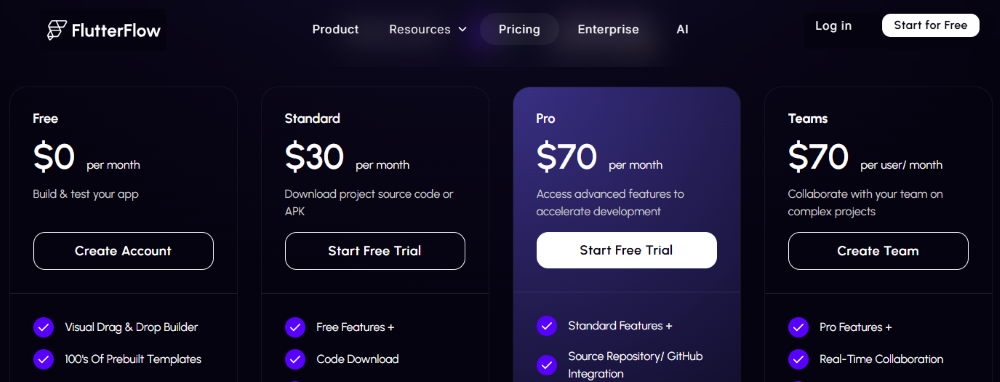Open the AI navigation link
This screenshot has width=1000, height=382.
click(682, 29)
